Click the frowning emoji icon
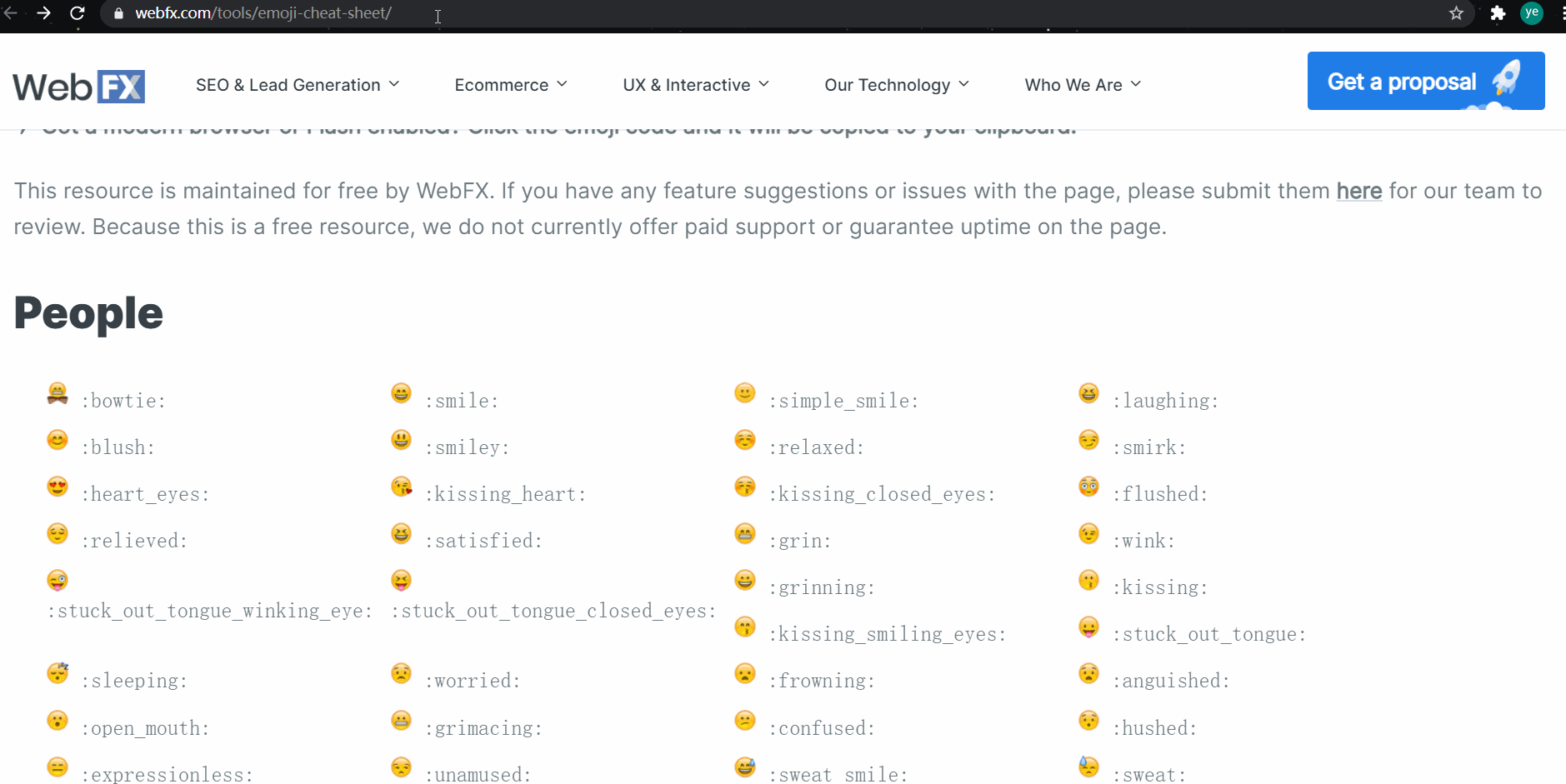Viewport: 1566px width, 784px height. point(745,673)
